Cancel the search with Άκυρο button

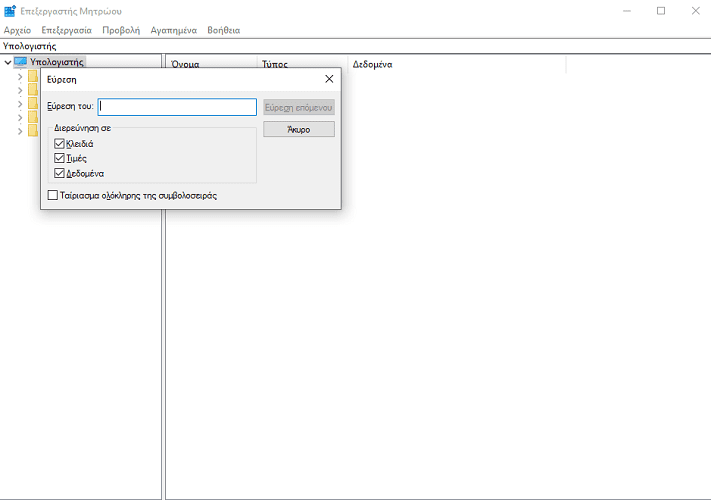click(299, 129)
